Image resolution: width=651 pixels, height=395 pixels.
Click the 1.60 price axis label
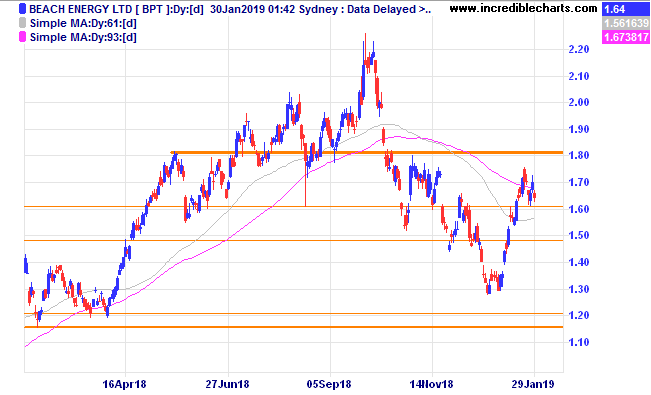(x=578, y=209)
